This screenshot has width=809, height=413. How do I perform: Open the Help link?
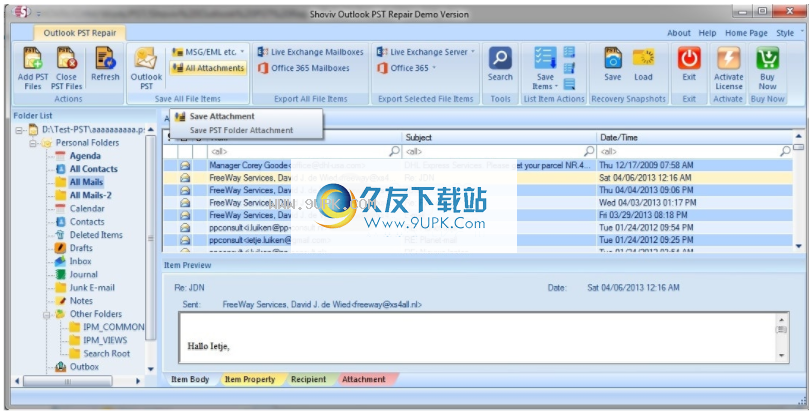point(707,33)
